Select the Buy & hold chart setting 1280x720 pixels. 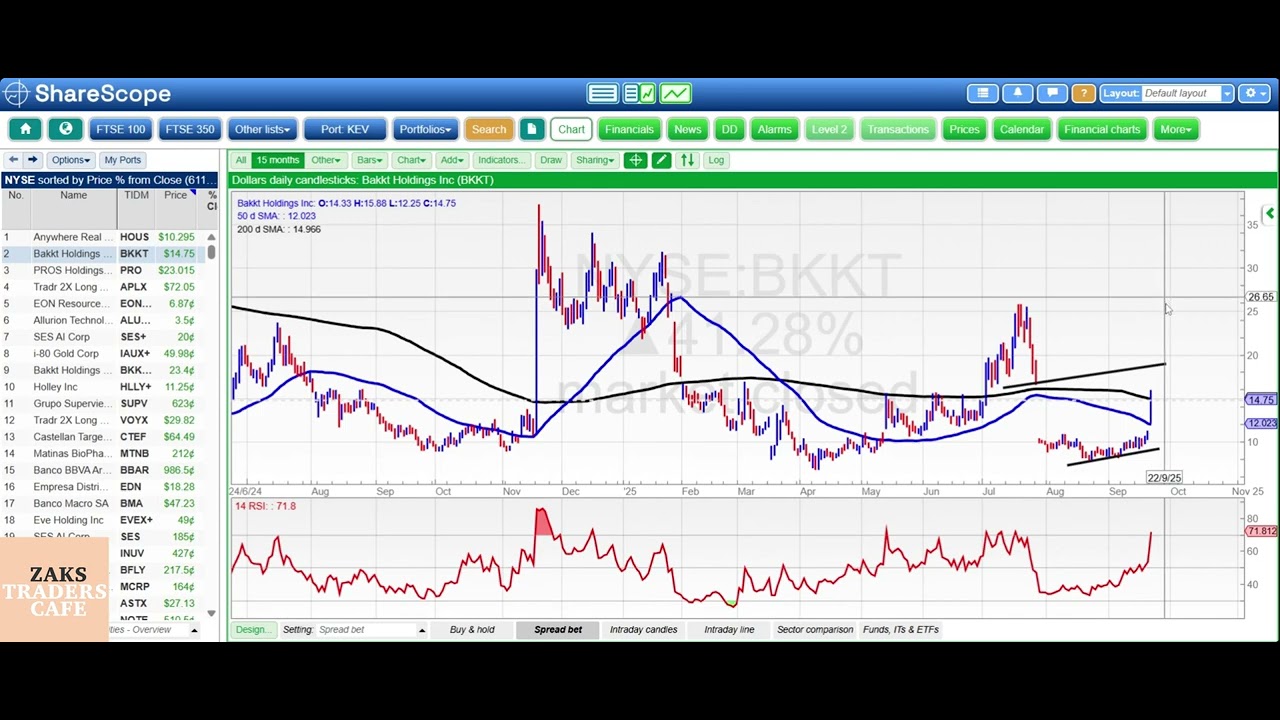point(472,630)
